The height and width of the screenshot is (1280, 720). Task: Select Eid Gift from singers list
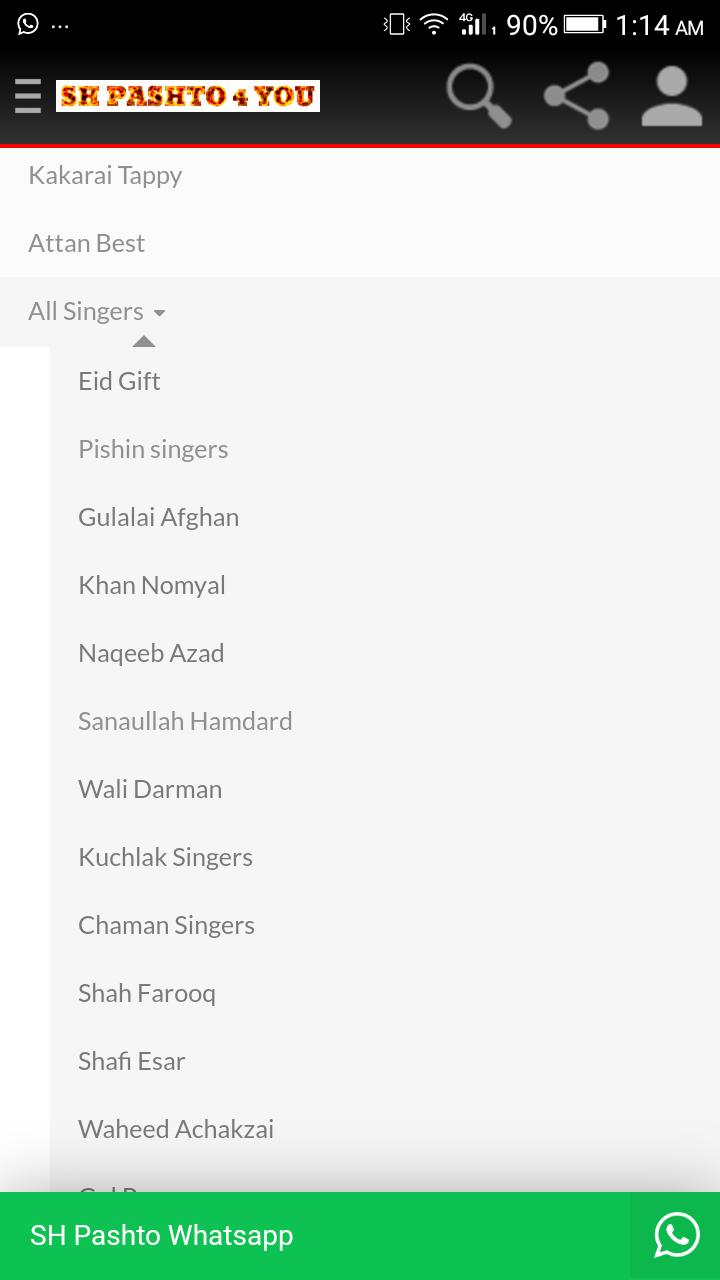(x=119, y=381)
